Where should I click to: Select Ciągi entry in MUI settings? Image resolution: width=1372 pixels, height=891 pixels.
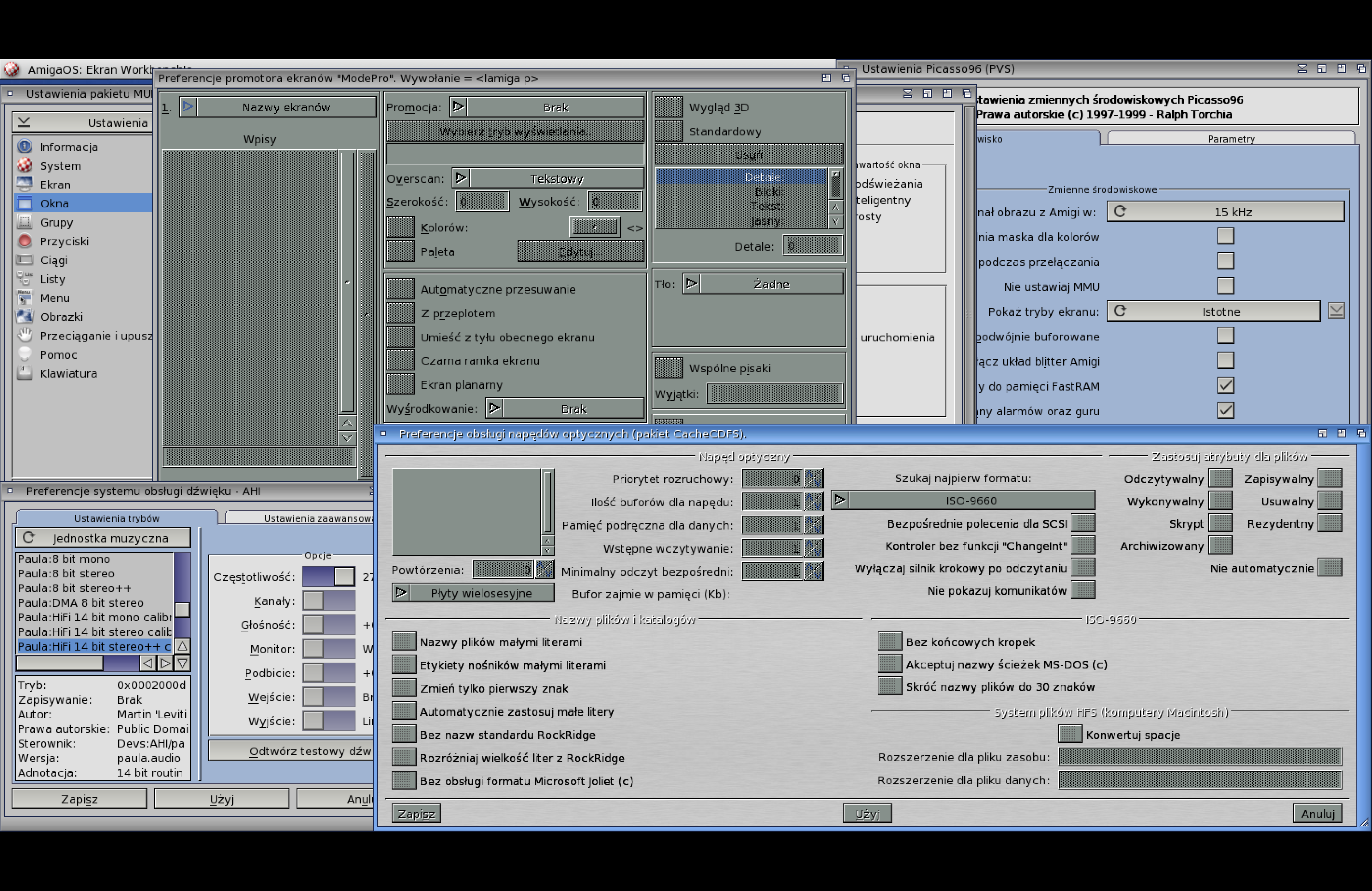tap(84, 260)
